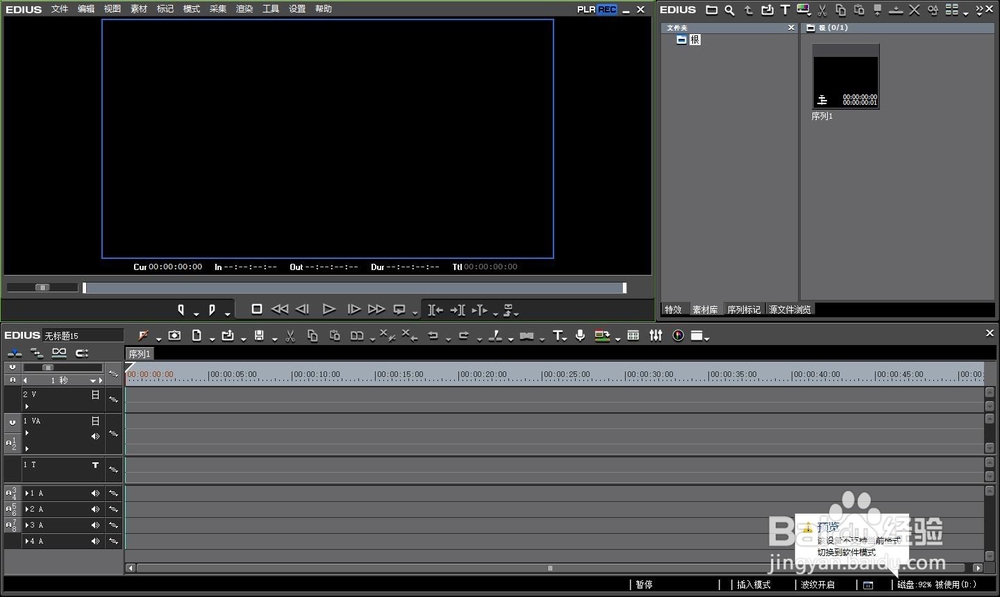The image size is (1000, 597).
Task: Set the In point marker
Action: tap(181, 310)
